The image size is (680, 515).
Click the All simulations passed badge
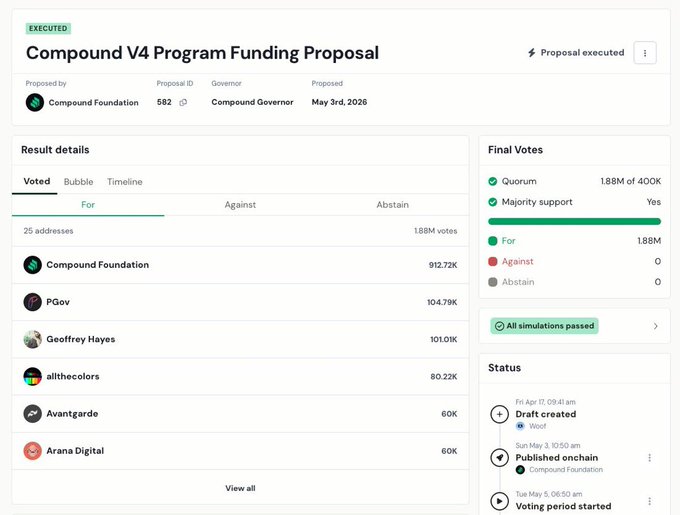[x=545, y=326]
